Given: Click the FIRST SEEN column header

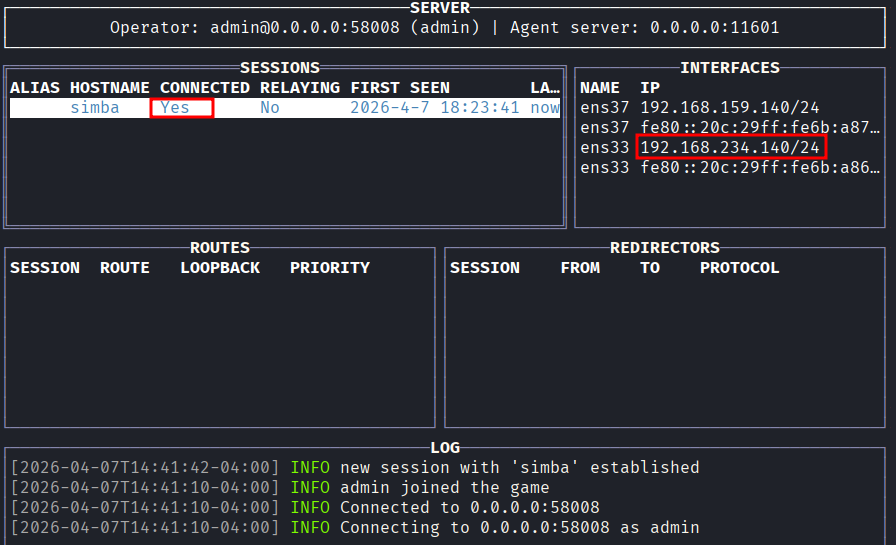Looking at the screenshot, I should coord(400,88).
